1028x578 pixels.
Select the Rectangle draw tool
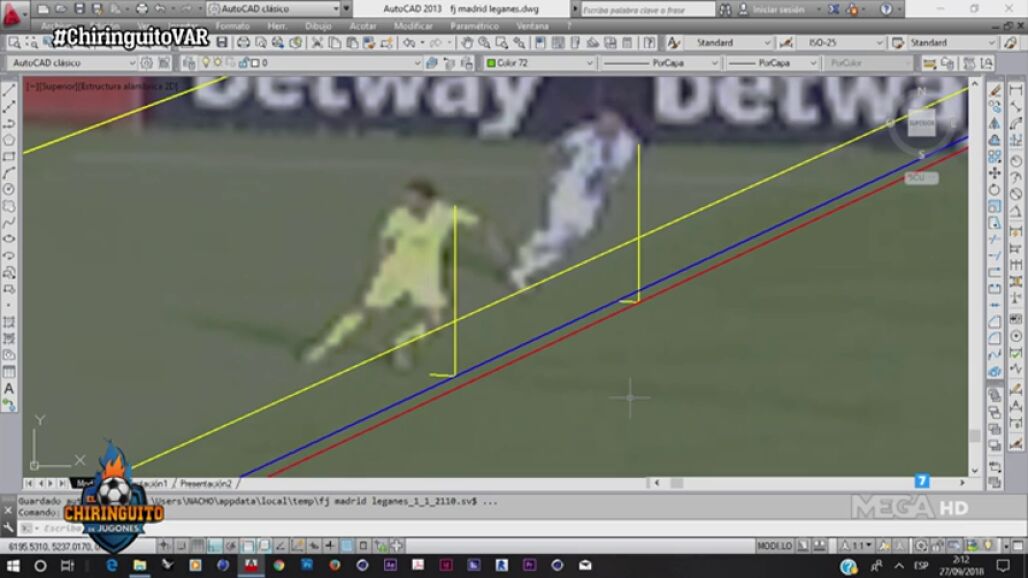pyautogui.click(x=9, y=156)
